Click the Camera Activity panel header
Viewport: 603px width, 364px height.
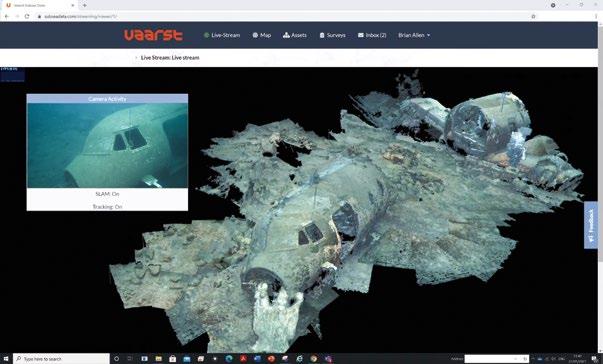click(x=107, y=99)
